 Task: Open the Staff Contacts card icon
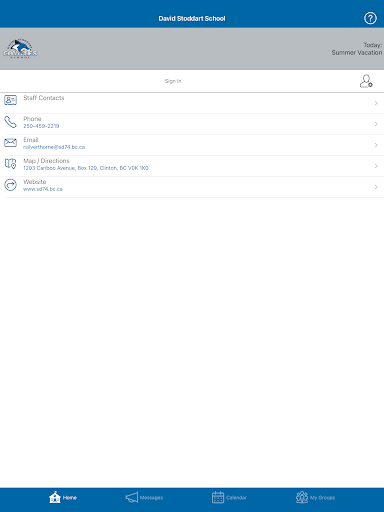pyautogui.click(x=10, y=100)
